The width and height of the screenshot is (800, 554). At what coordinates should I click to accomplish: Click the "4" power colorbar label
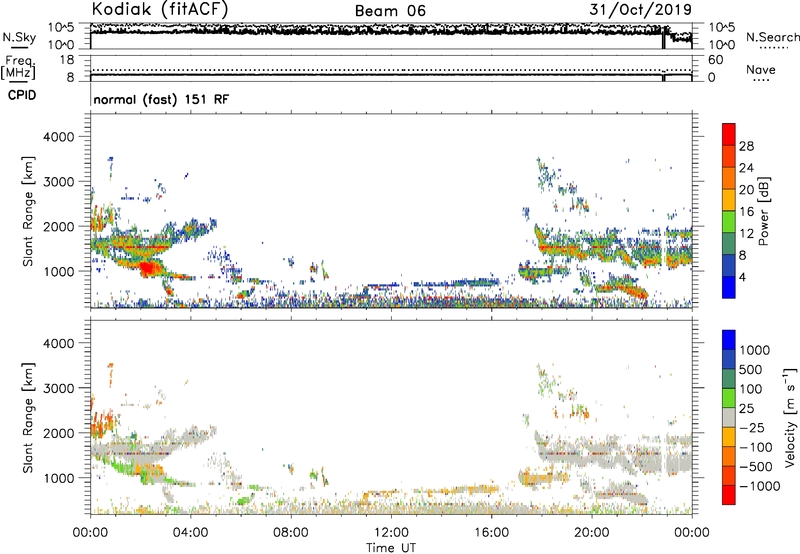tap(742, 277)
